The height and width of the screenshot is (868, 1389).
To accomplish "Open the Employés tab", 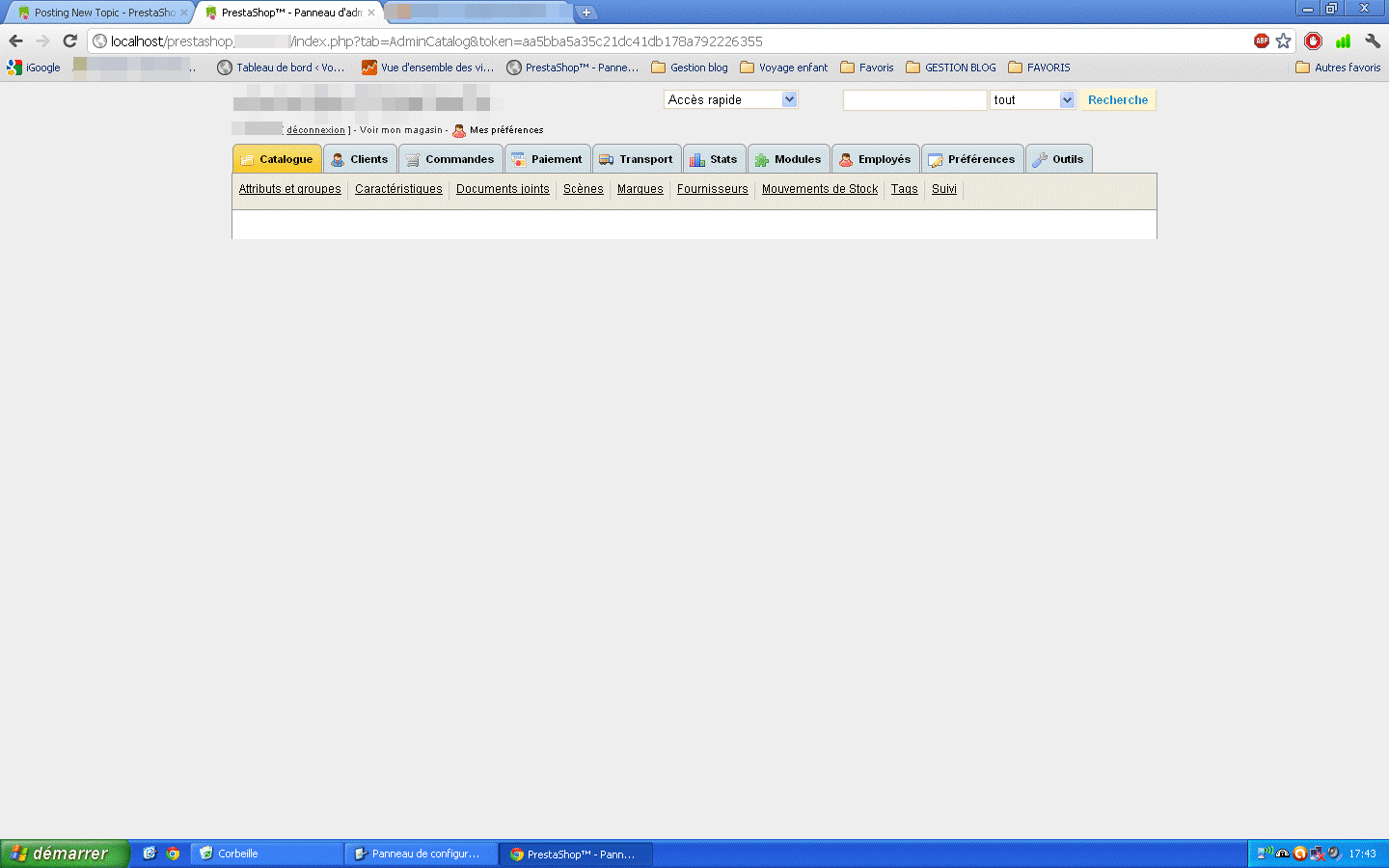I will [875, 159].
